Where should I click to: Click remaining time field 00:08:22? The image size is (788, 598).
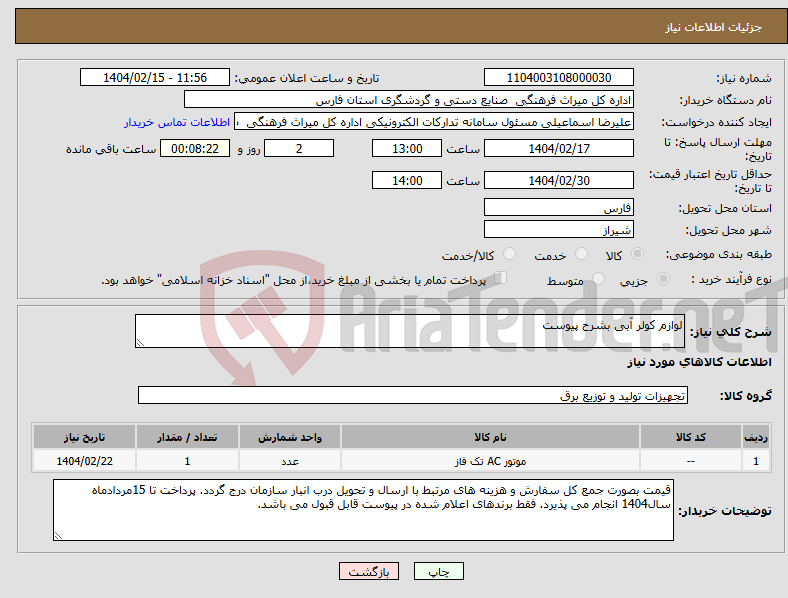(x=195, y=148)
